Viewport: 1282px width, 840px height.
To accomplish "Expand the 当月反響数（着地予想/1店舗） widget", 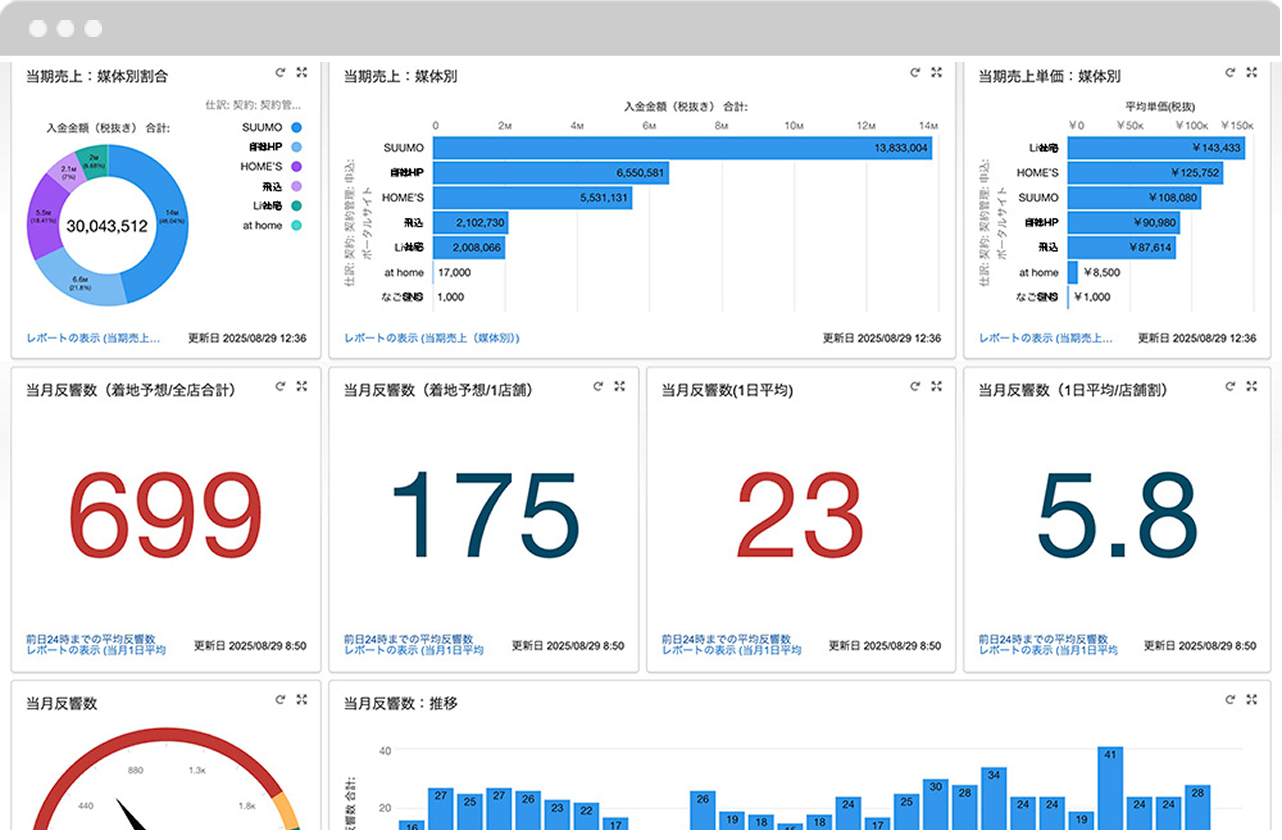I will 619,386.
